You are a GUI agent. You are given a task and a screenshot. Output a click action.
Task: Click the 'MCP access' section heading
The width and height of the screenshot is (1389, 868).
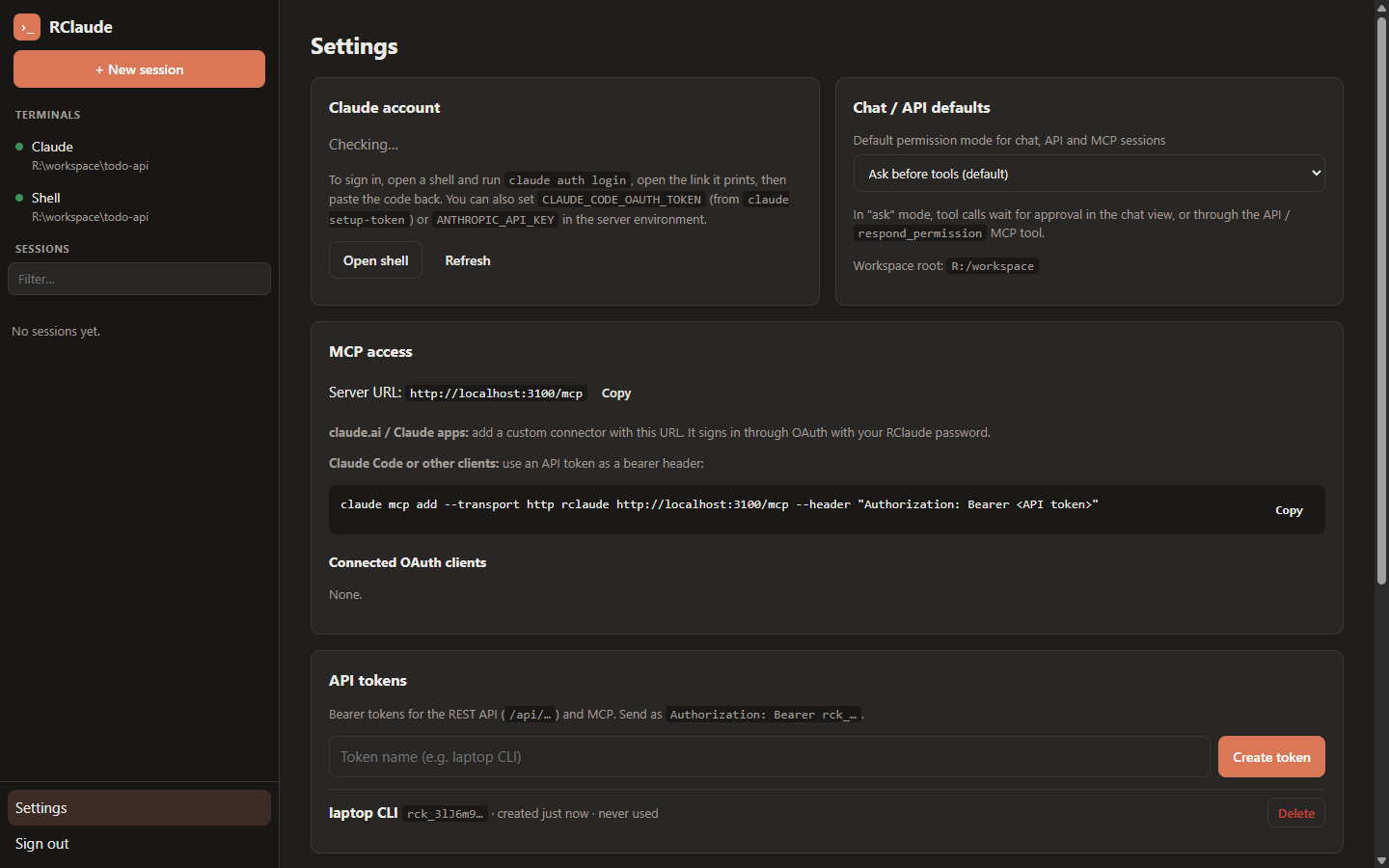pyautogui.click(x=370, y=352)
